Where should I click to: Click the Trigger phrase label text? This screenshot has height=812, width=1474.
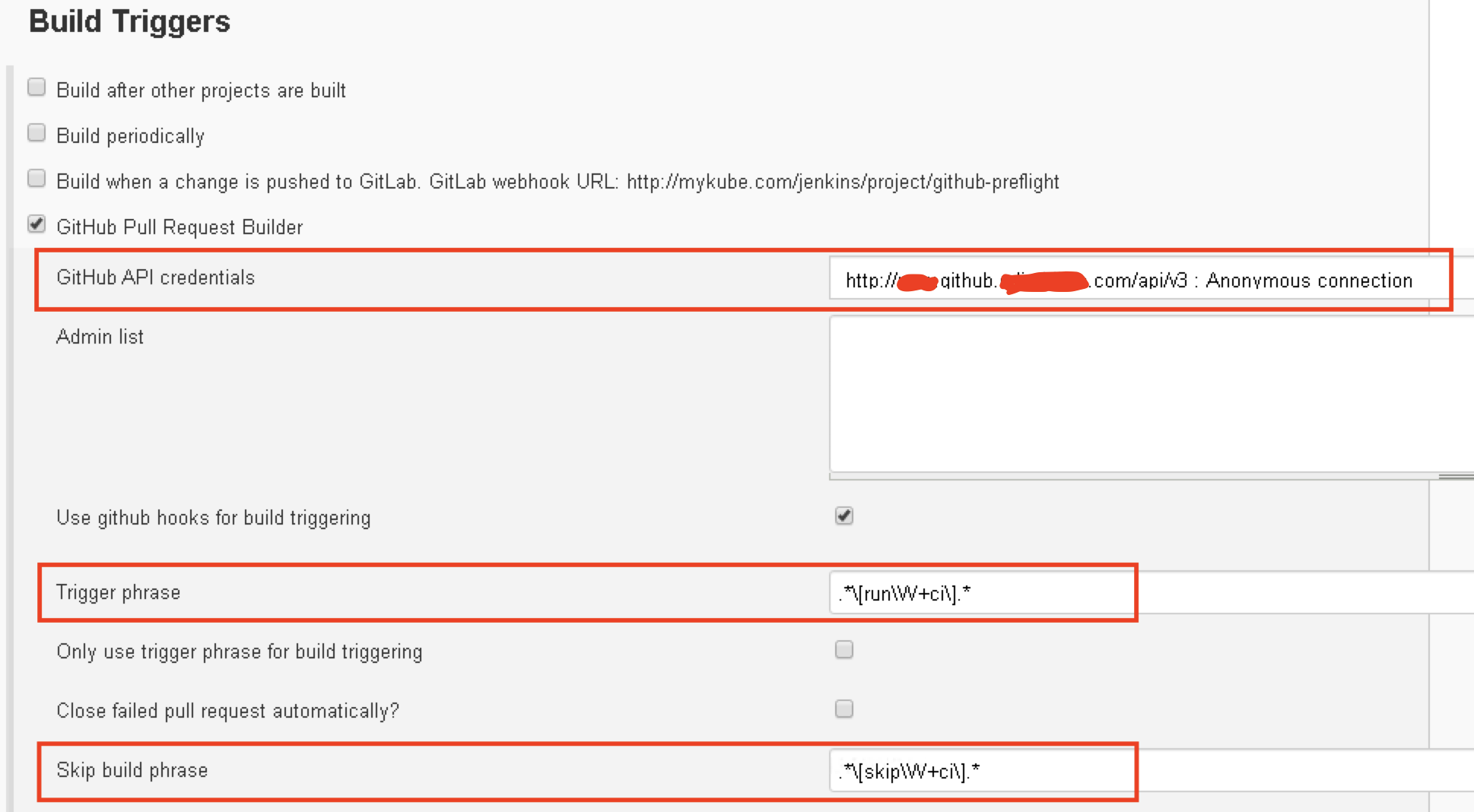pos(118,592)
